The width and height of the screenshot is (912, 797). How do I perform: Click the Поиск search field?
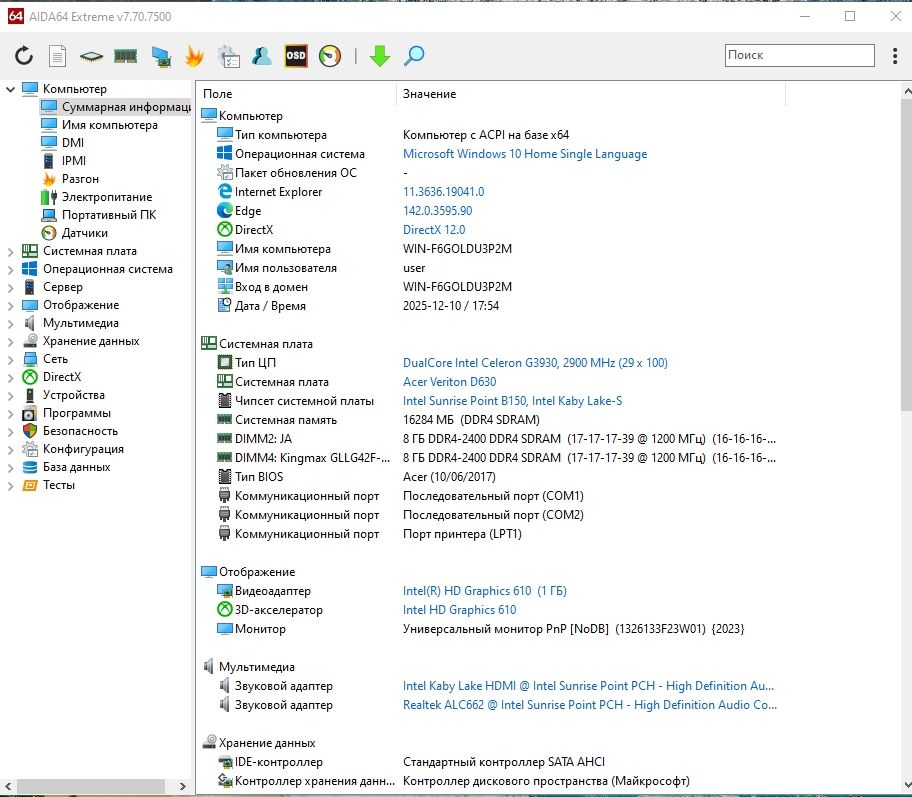click(799, 55)
